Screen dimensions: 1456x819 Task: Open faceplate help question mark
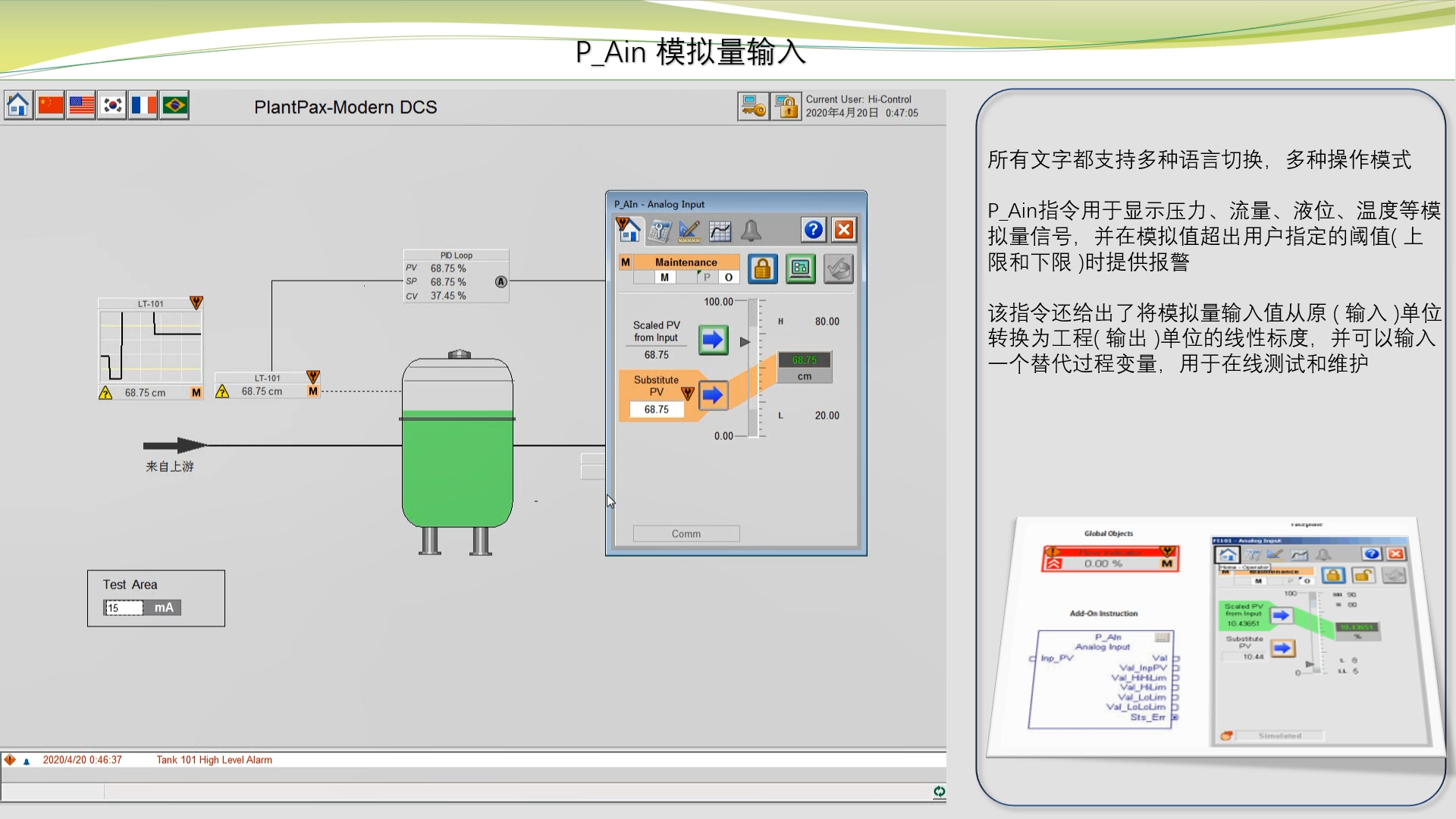pos(814,230)
